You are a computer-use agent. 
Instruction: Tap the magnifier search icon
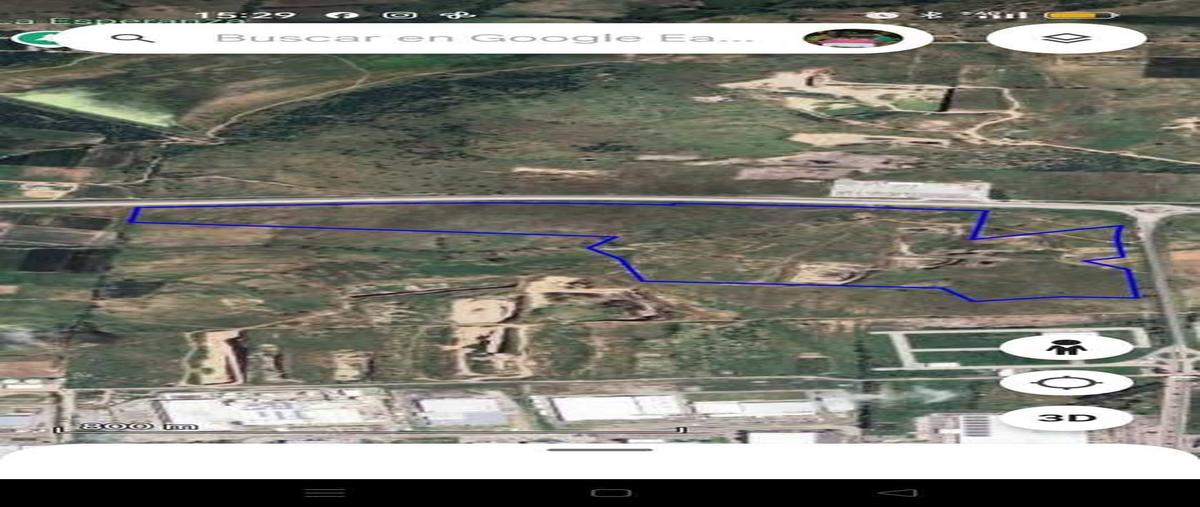132,38
